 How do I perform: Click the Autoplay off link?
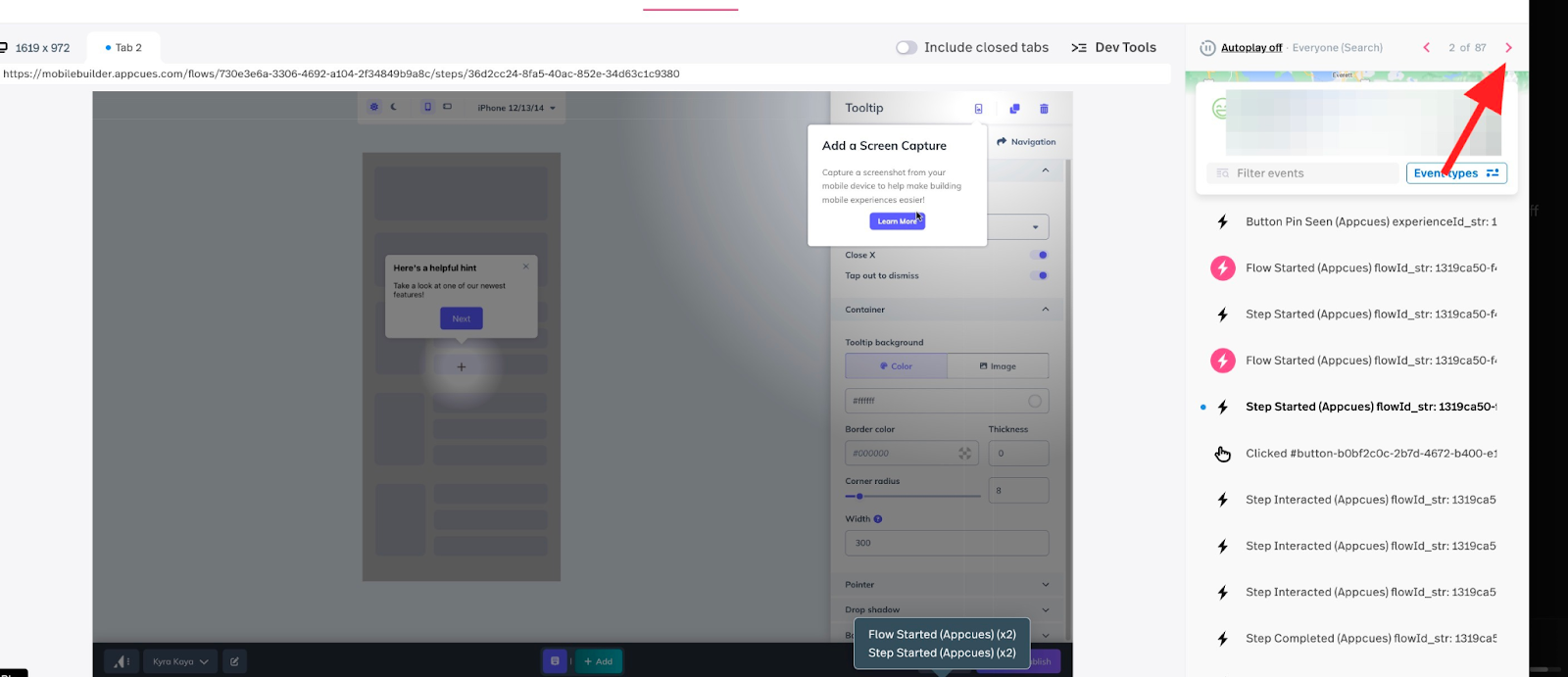[x=1250, y=48]
